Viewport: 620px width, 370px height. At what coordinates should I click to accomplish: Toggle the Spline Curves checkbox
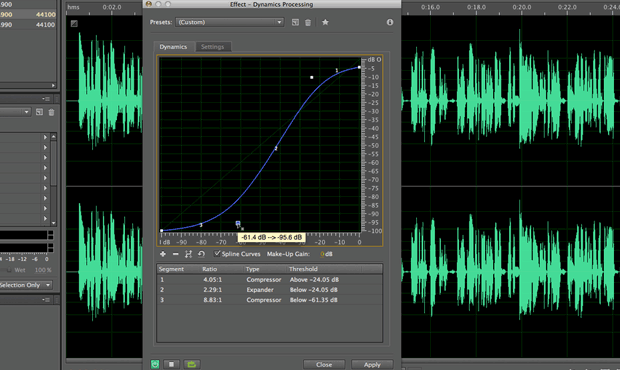217,253
